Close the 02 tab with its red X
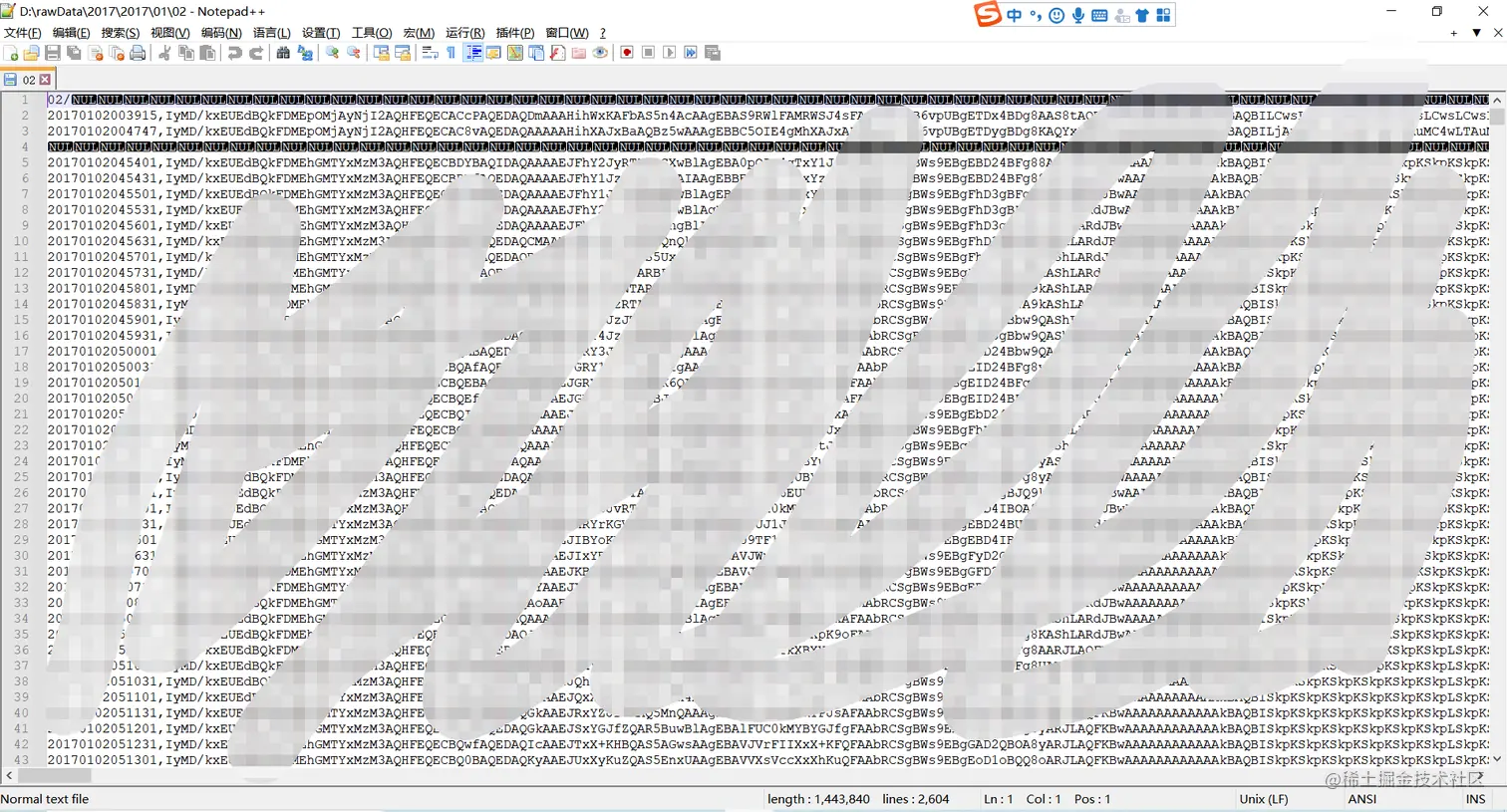Viewport: 1507px width, 812px height. point(45,80)
